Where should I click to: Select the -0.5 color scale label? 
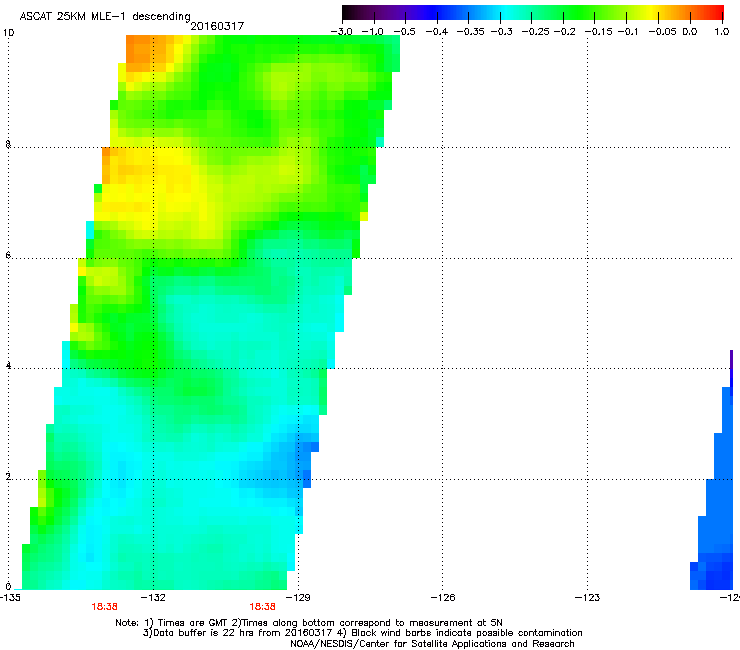coord(404,32)
